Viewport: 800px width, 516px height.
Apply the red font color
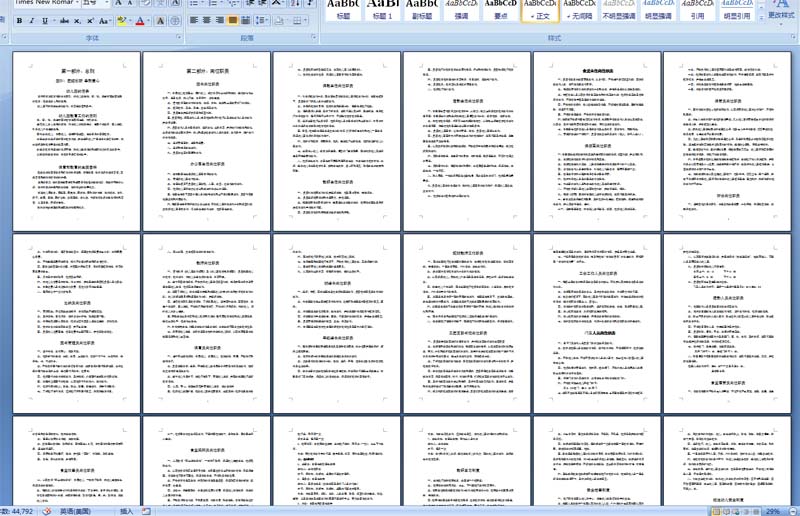(x=140, y=21)
